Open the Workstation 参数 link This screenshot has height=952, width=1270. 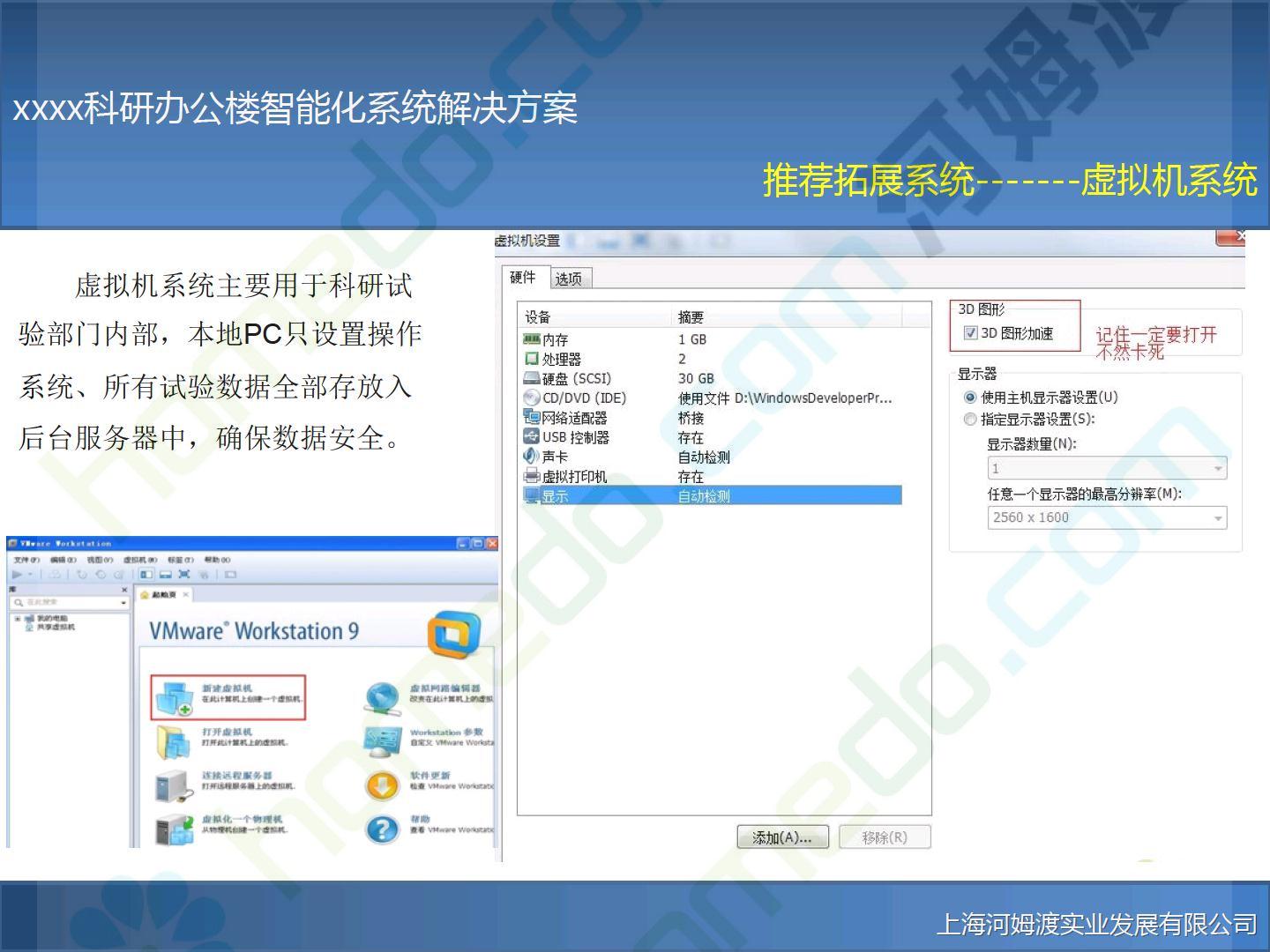tap(446, 733)
